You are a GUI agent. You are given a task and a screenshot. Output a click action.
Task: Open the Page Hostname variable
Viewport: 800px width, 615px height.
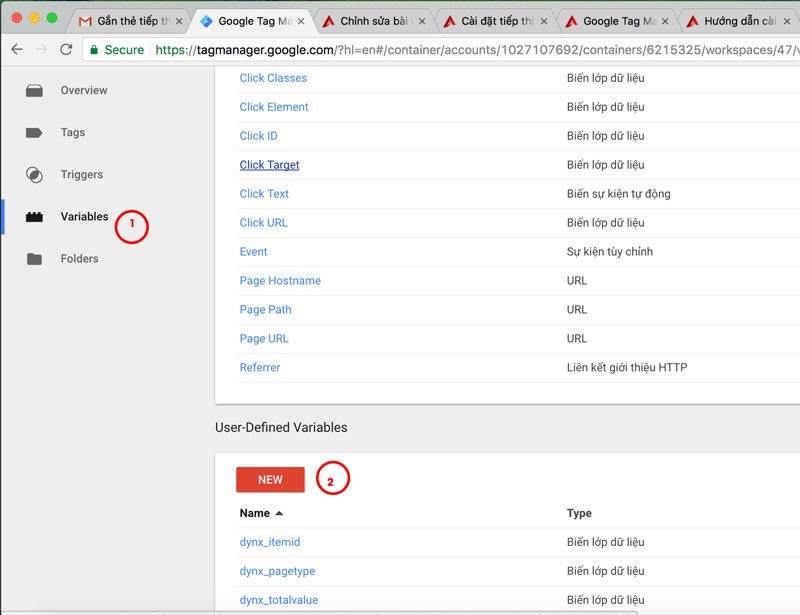280,281
